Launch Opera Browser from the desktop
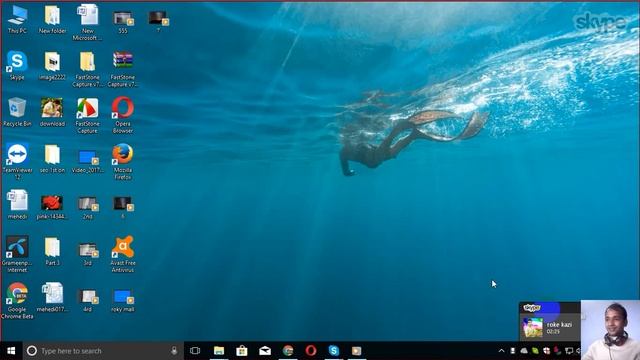 point(123,115)
